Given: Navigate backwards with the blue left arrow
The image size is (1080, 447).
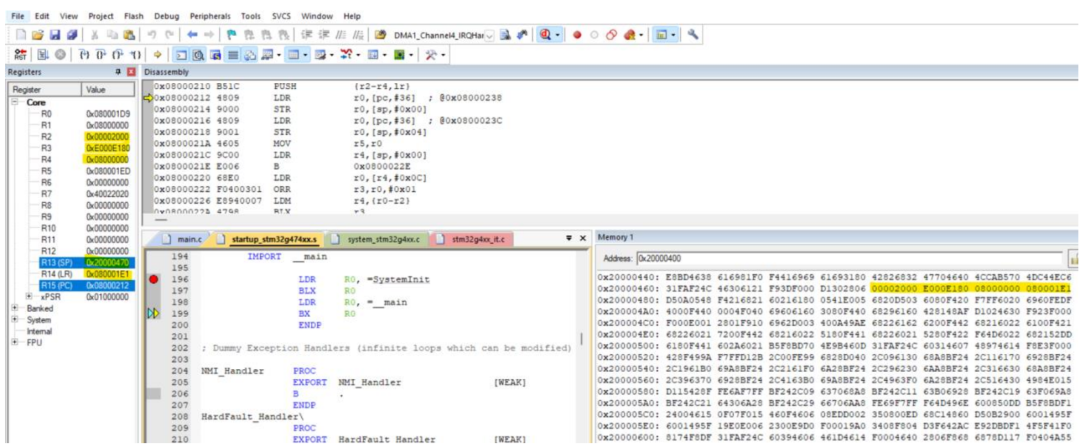Looking at the screenshot, I should [192, 35].
